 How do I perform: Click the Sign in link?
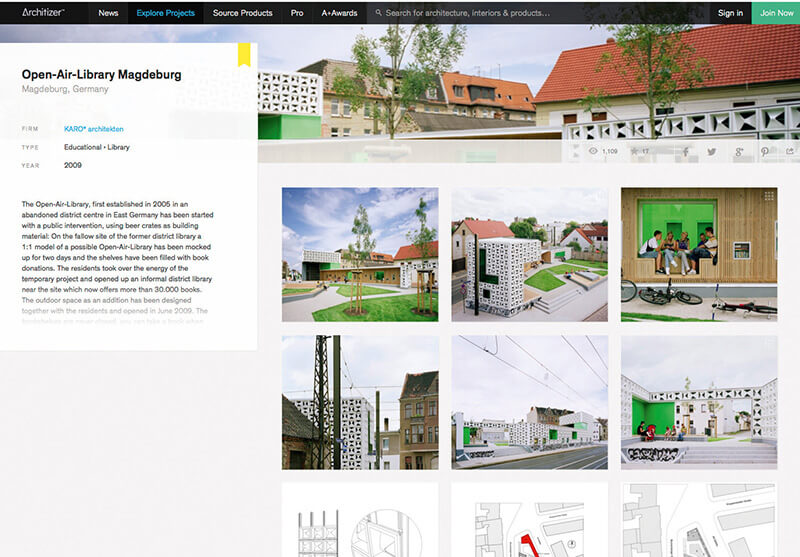[730, 13]
